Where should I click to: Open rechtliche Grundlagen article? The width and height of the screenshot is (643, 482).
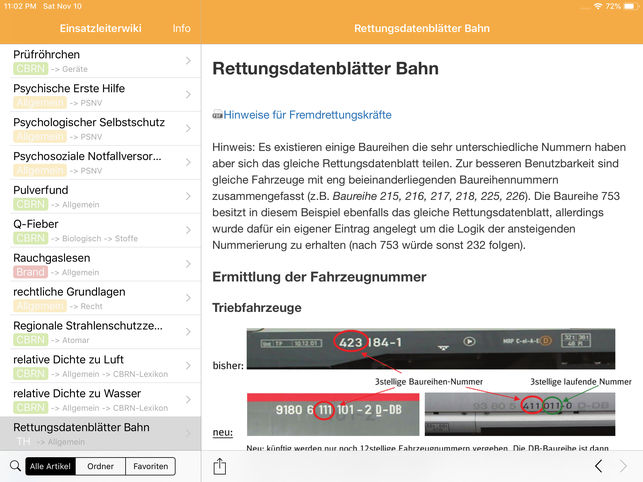90,298
